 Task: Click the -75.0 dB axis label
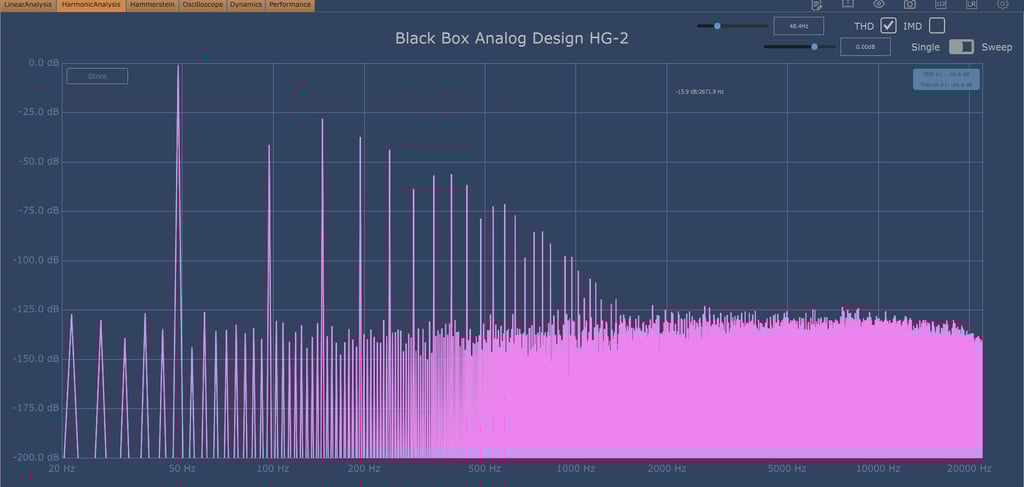tap(40, 211)
